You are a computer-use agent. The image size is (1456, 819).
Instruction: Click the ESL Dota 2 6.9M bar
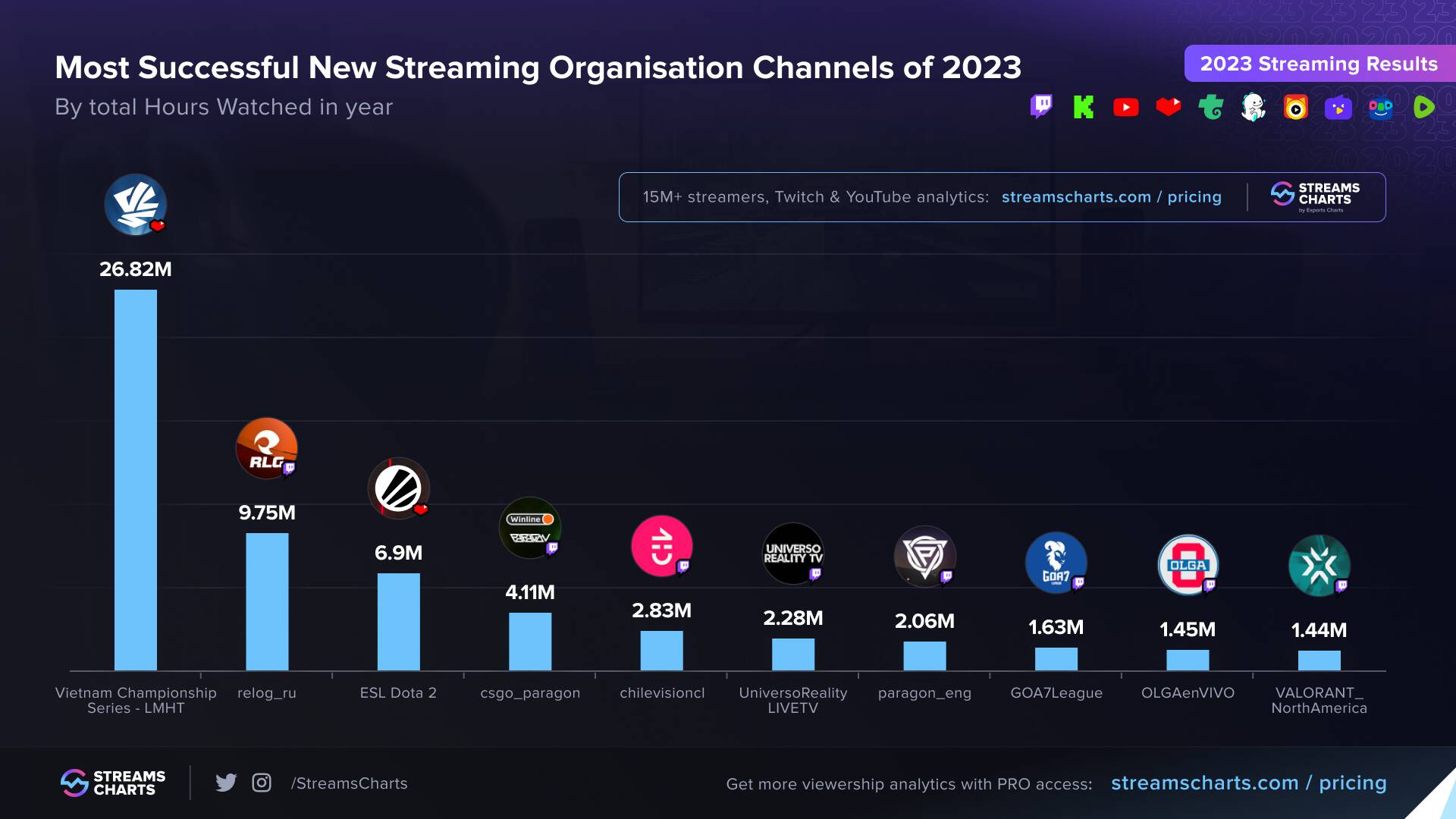[x=399, y=622]
